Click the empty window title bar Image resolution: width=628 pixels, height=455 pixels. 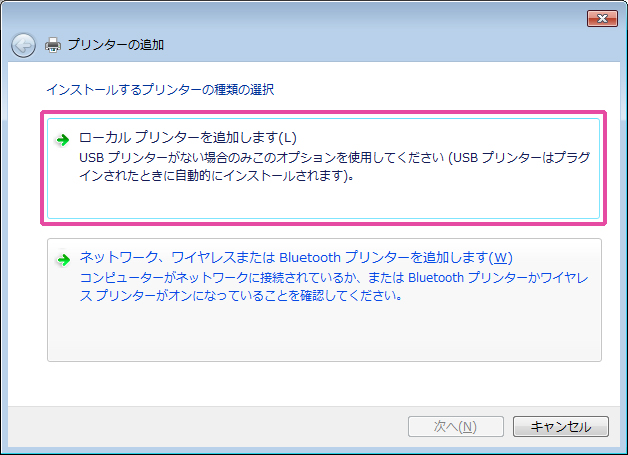[x=300, y=17]
